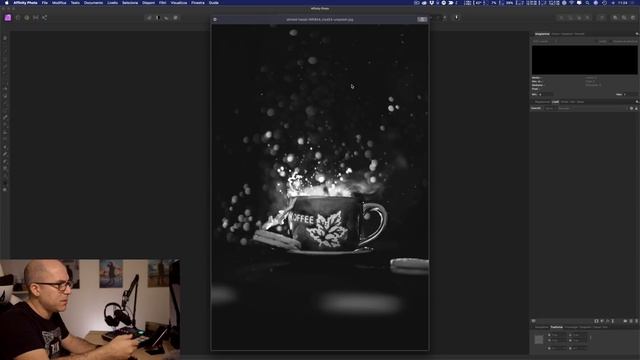
Task: Apply Auto White Balance from the toolbar
Action: (176, 18)
